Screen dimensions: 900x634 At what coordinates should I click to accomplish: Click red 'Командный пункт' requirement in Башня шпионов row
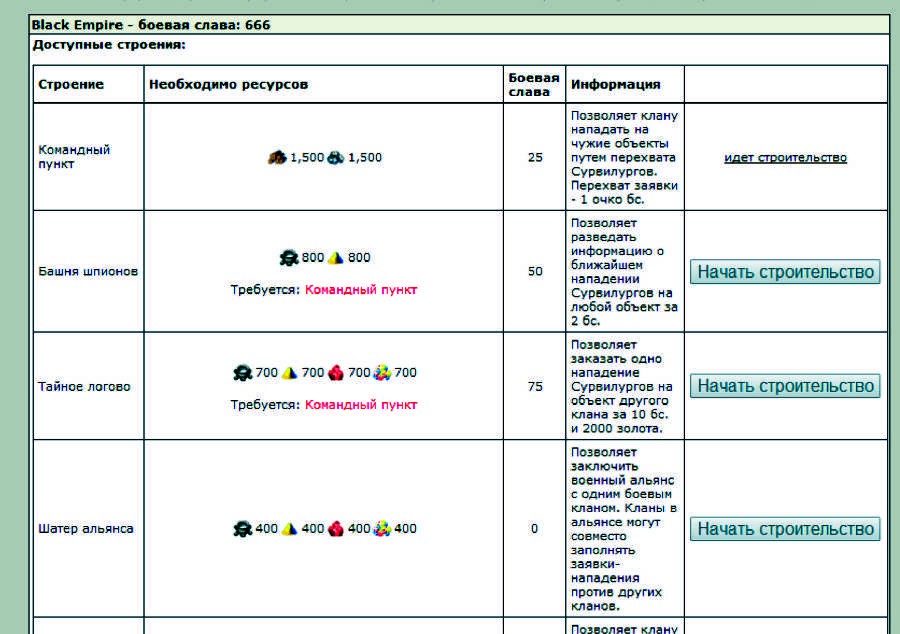(x=361, y=290)
